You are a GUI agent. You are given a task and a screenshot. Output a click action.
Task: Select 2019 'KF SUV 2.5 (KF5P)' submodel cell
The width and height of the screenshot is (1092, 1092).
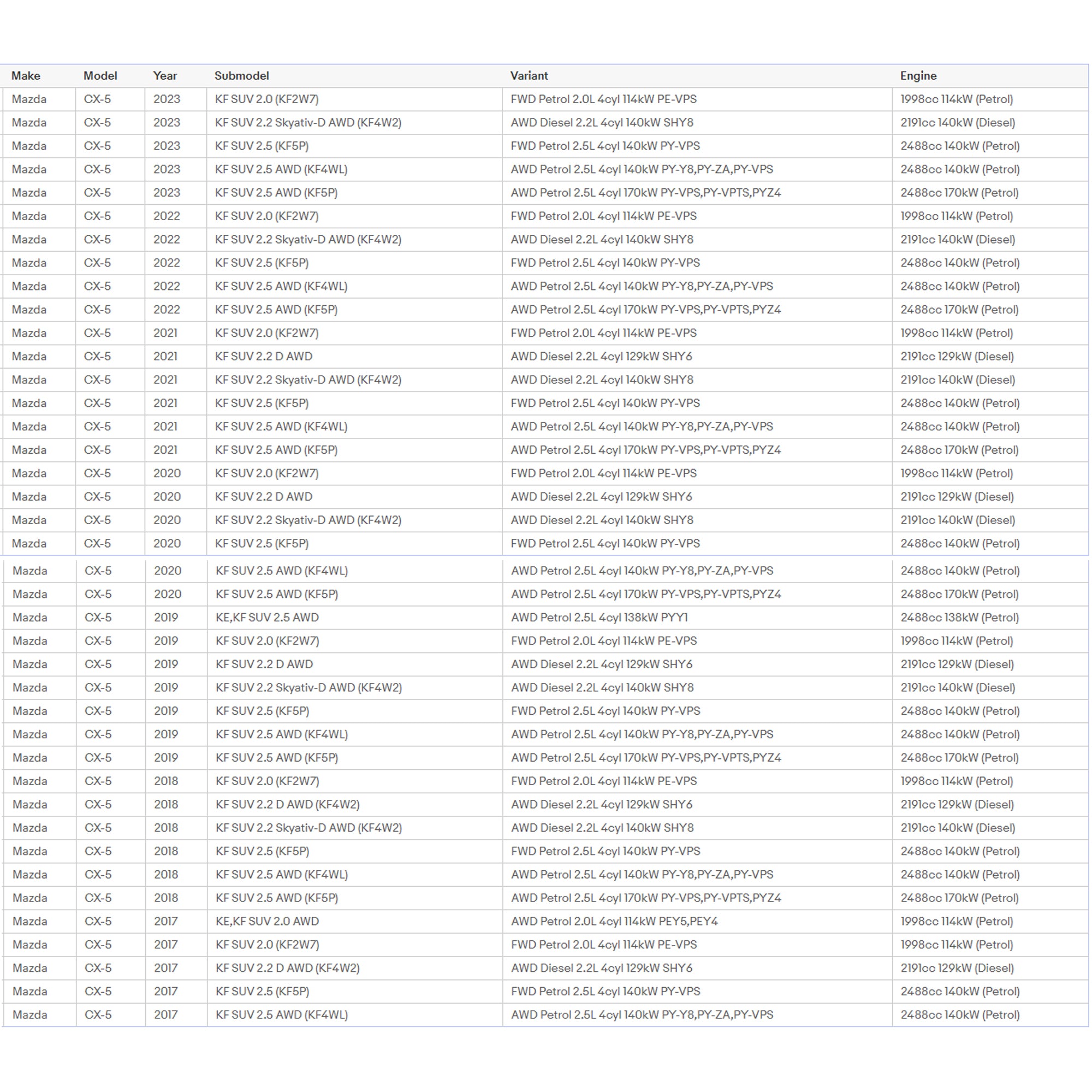click(262, 711)
